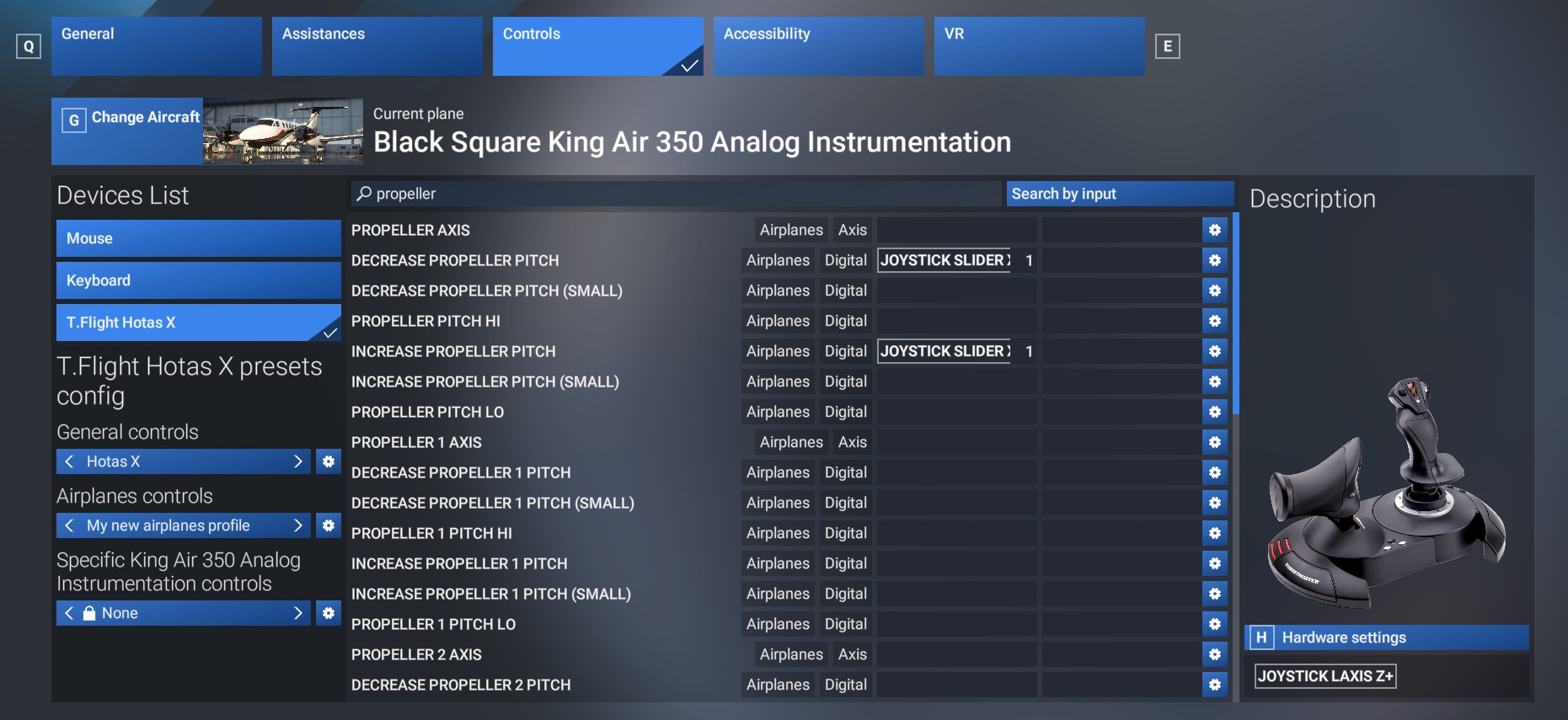Open Hardware settings

1386,637
